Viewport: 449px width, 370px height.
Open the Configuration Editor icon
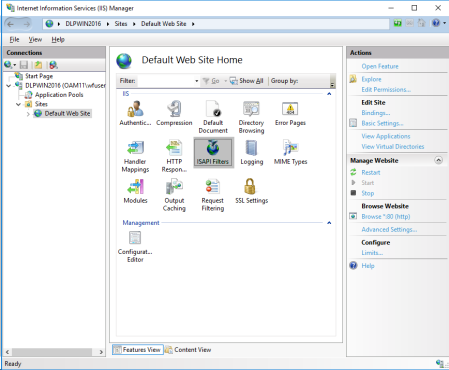[x=135, y=238]
